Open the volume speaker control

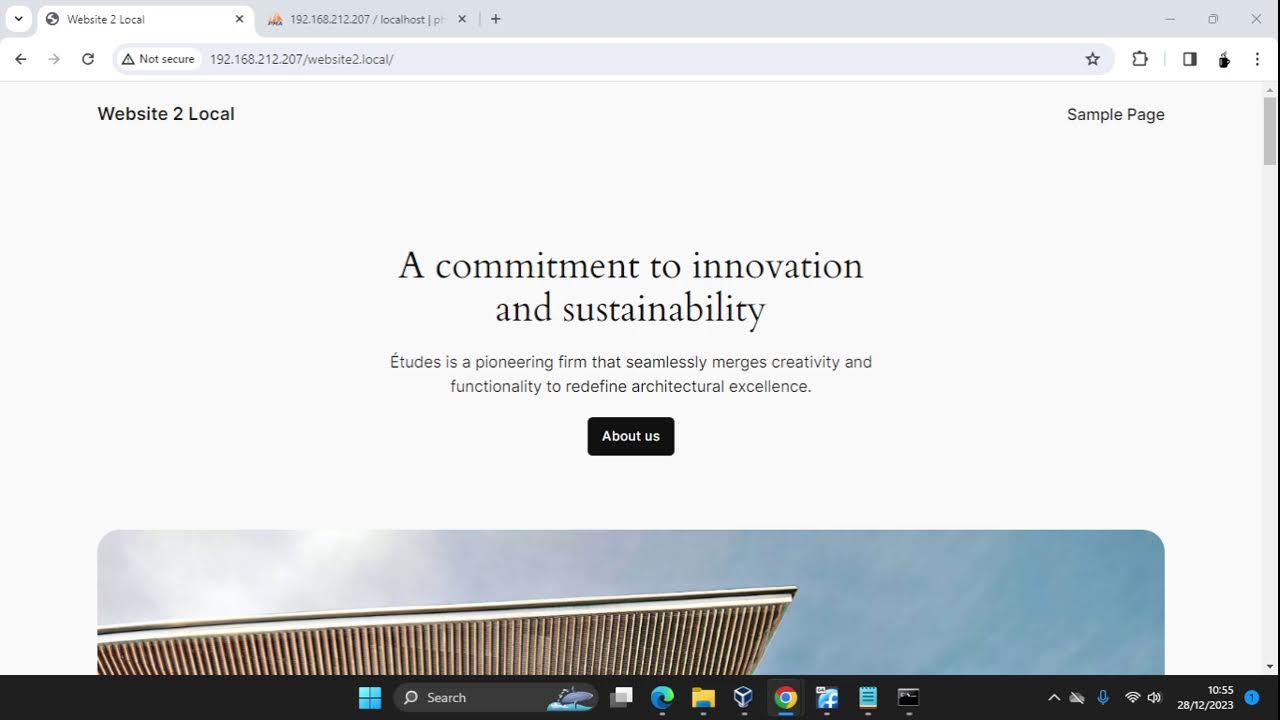1155,697
